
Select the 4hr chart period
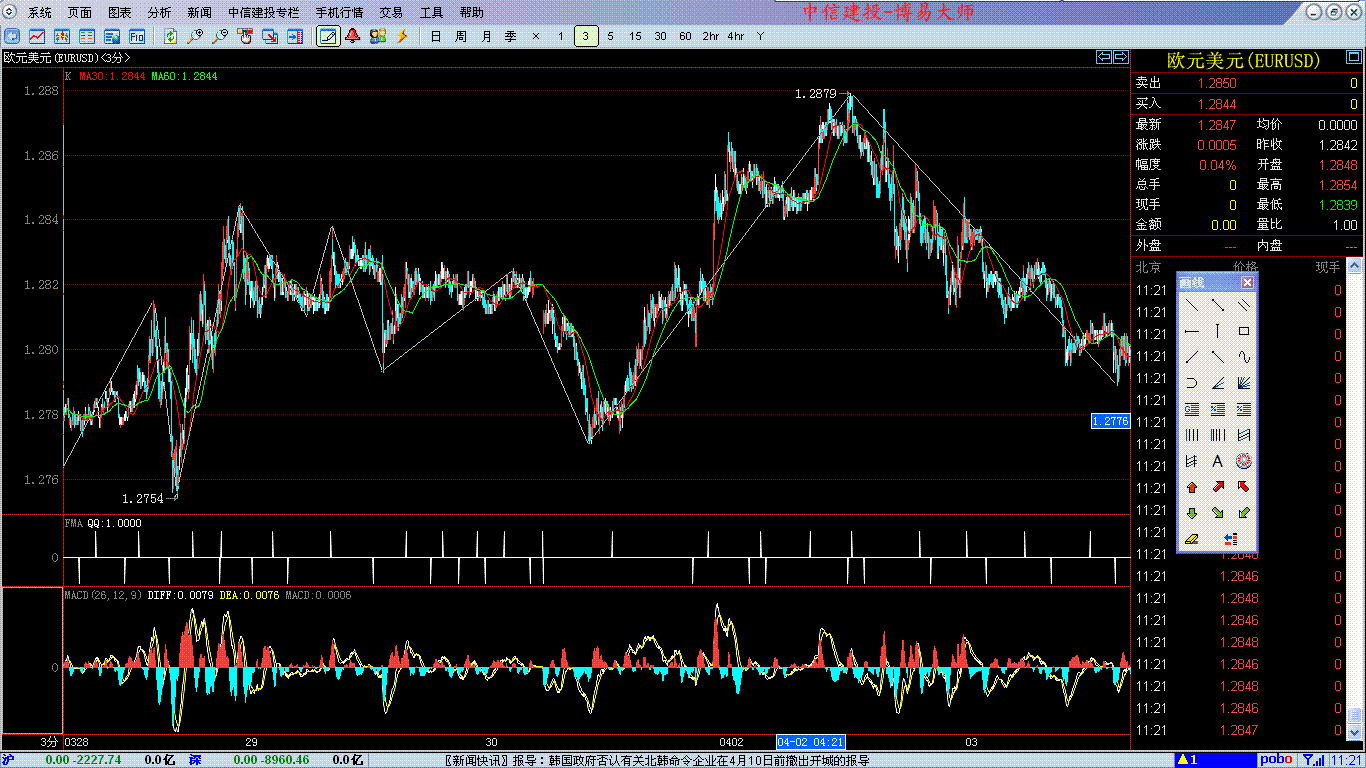tap(736, 36)
